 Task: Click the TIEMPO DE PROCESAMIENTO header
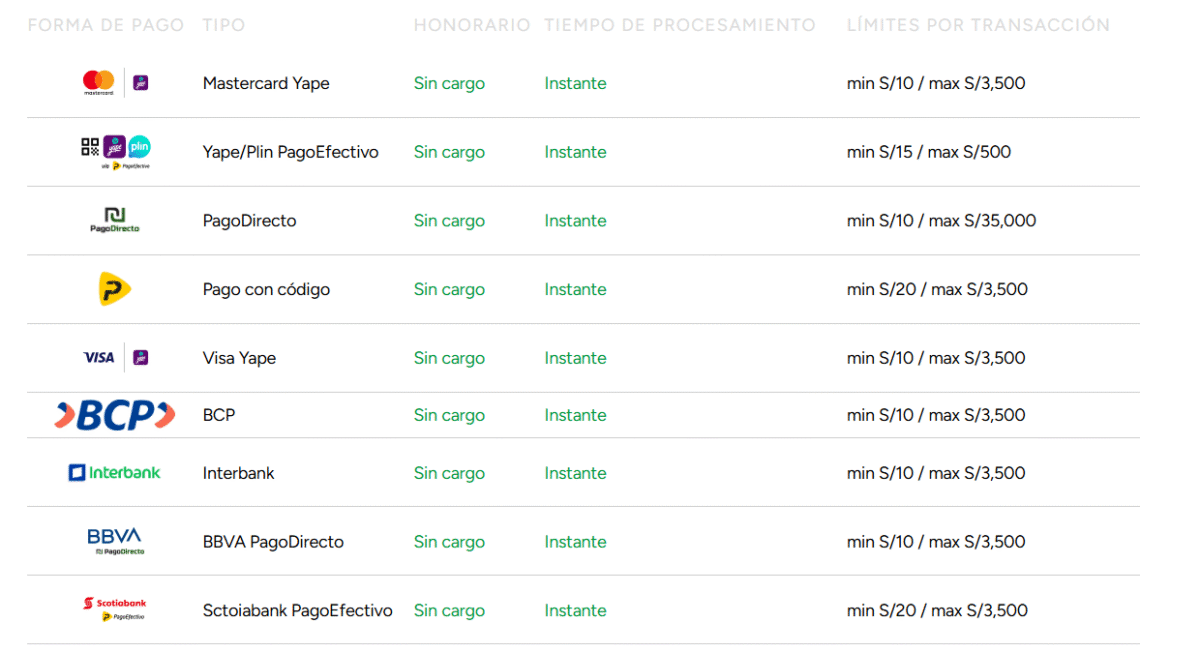click(x=680, y=25)
